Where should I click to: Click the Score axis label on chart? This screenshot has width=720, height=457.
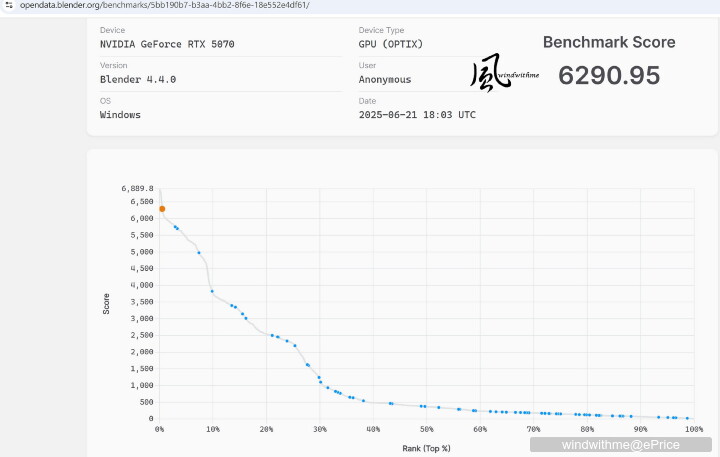click(106, 304)
